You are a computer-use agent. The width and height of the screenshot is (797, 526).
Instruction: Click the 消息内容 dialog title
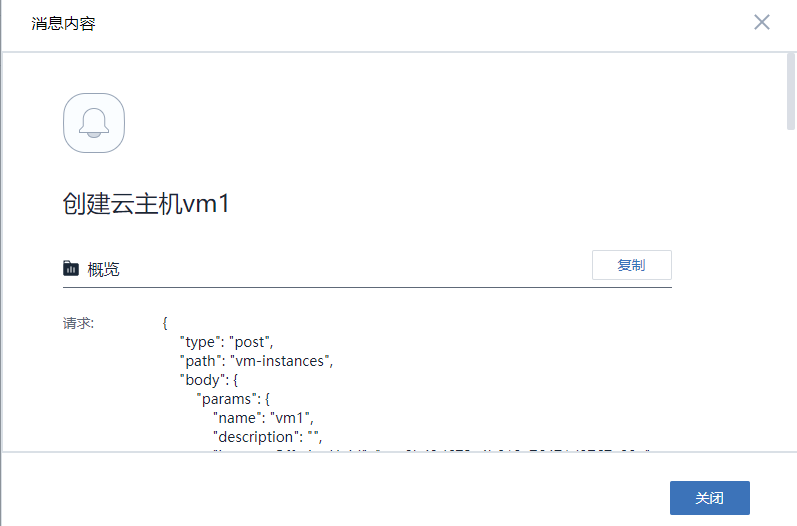pyautogui.click(x=64, y=23)
